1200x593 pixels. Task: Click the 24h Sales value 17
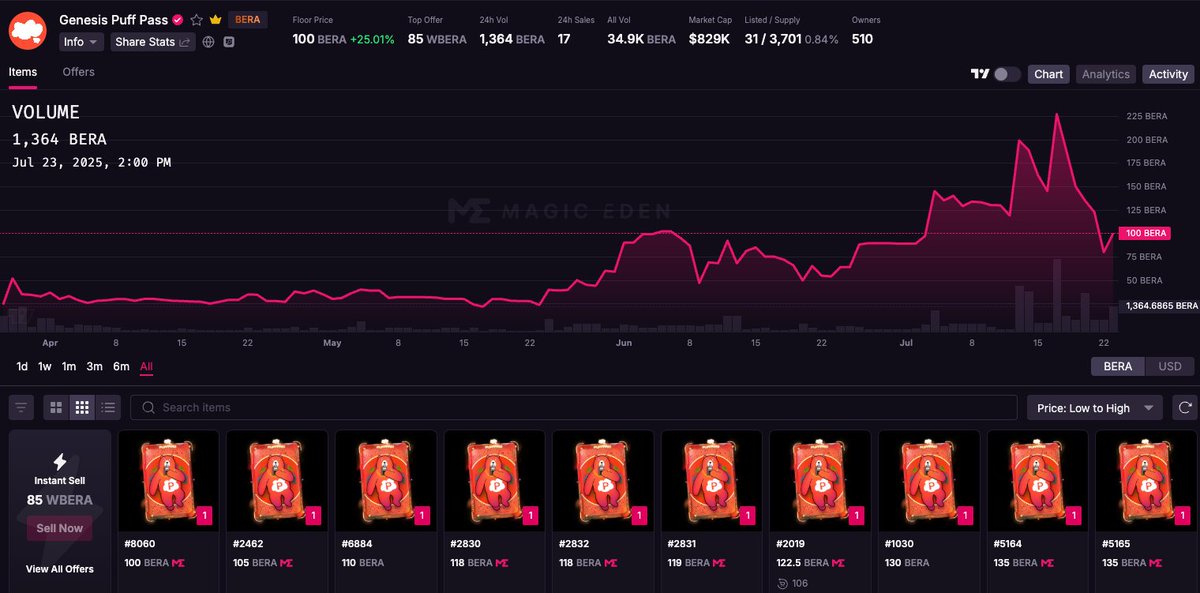click(564, 39)
